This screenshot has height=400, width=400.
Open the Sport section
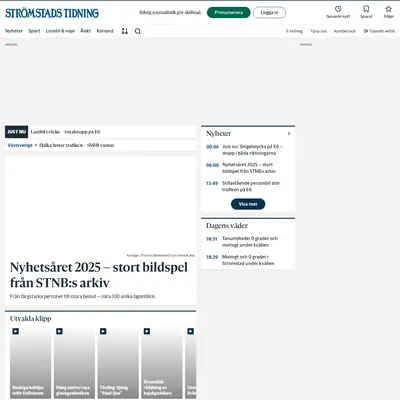pyautogui.click(x=34, y=31)
